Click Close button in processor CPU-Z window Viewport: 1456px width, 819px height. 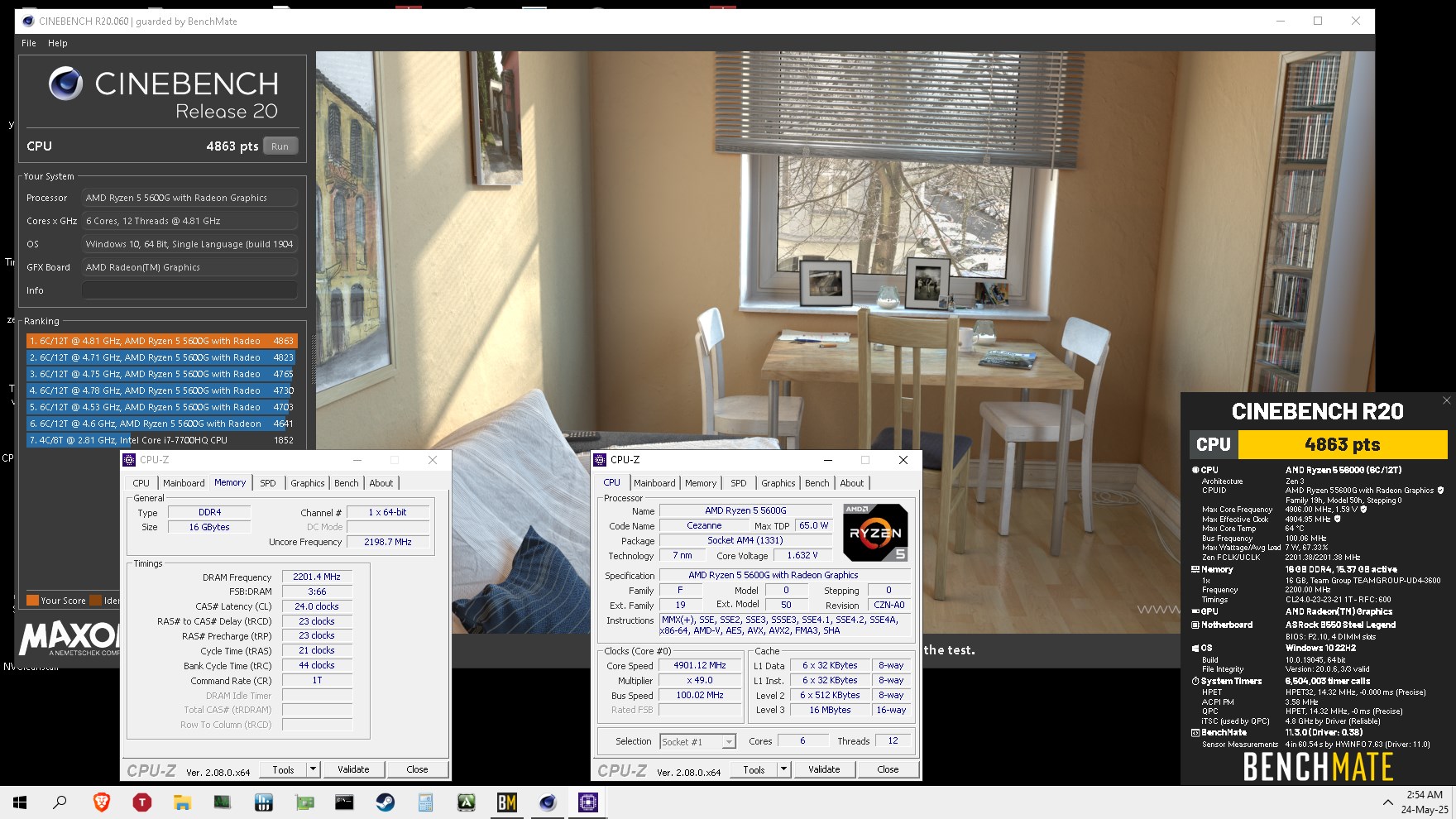click(x=888, y=769)
